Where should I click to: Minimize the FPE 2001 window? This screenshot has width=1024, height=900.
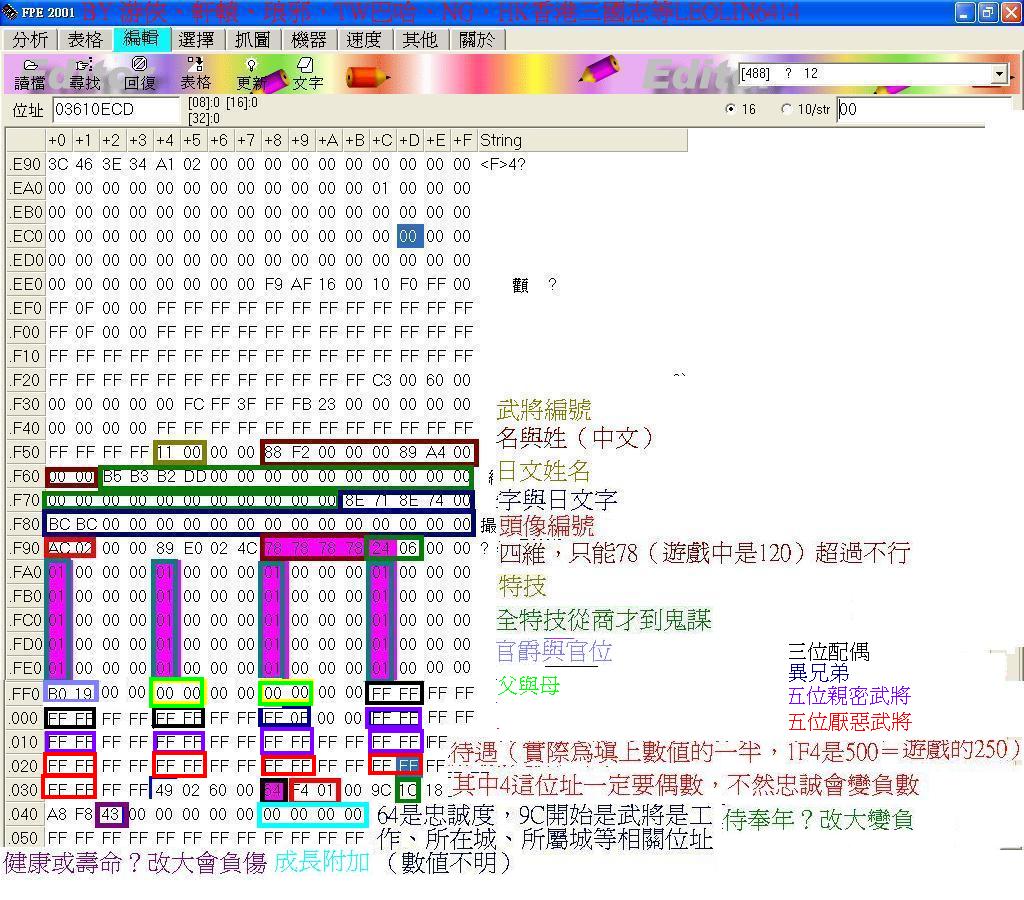[x=965, y=12]
